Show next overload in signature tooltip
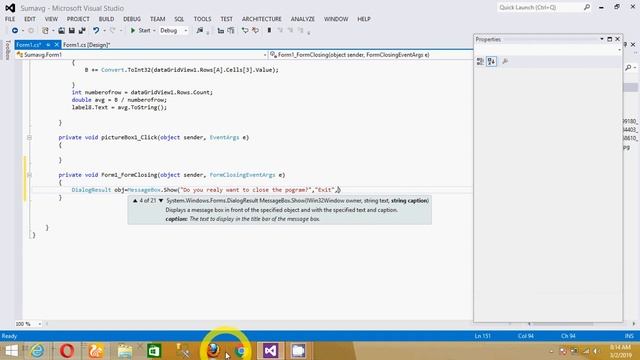 (x=161, y=201)
